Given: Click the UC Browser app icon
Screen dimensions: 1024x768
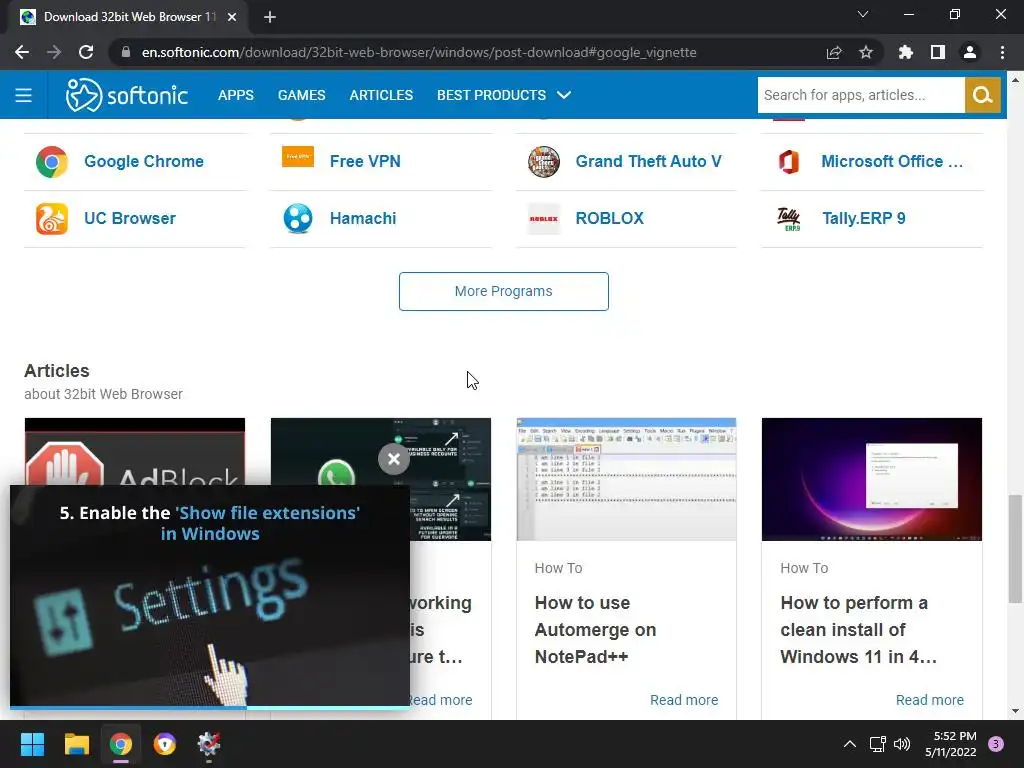Looking at the screenshot, I should 52,218.
